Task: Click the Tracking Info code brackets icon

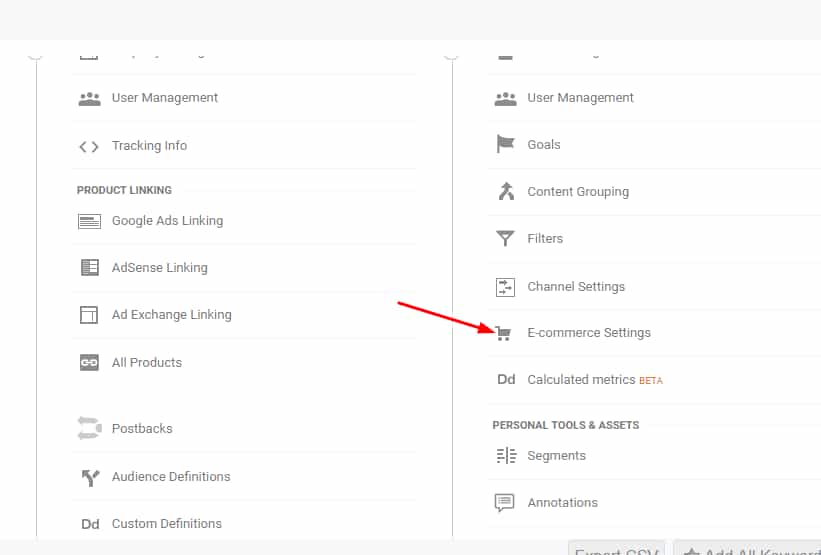Action: coord(89,146)
